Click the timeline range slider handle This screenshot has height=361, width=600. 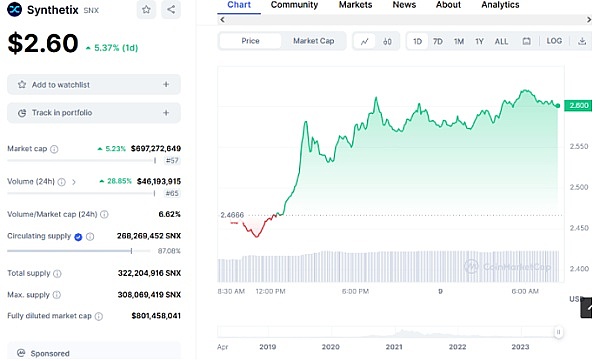pos(558,332)
